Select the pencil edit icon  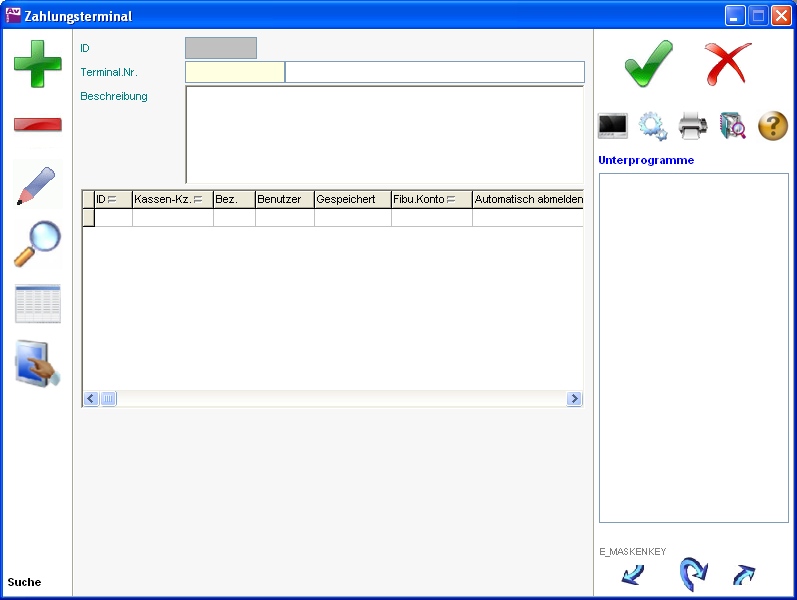(x=37, y=185)
